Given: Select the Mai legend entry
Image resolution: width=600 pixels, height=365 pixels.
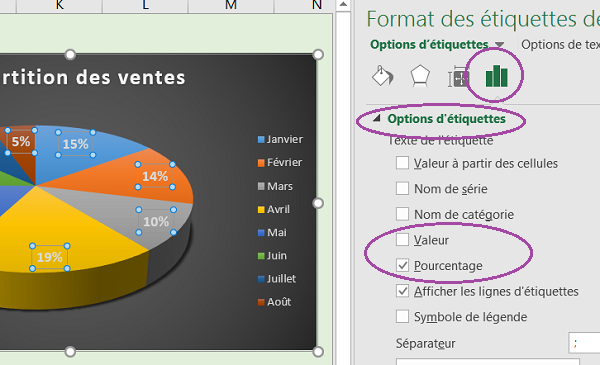Looking at the screenshot, I should (272, 232).
